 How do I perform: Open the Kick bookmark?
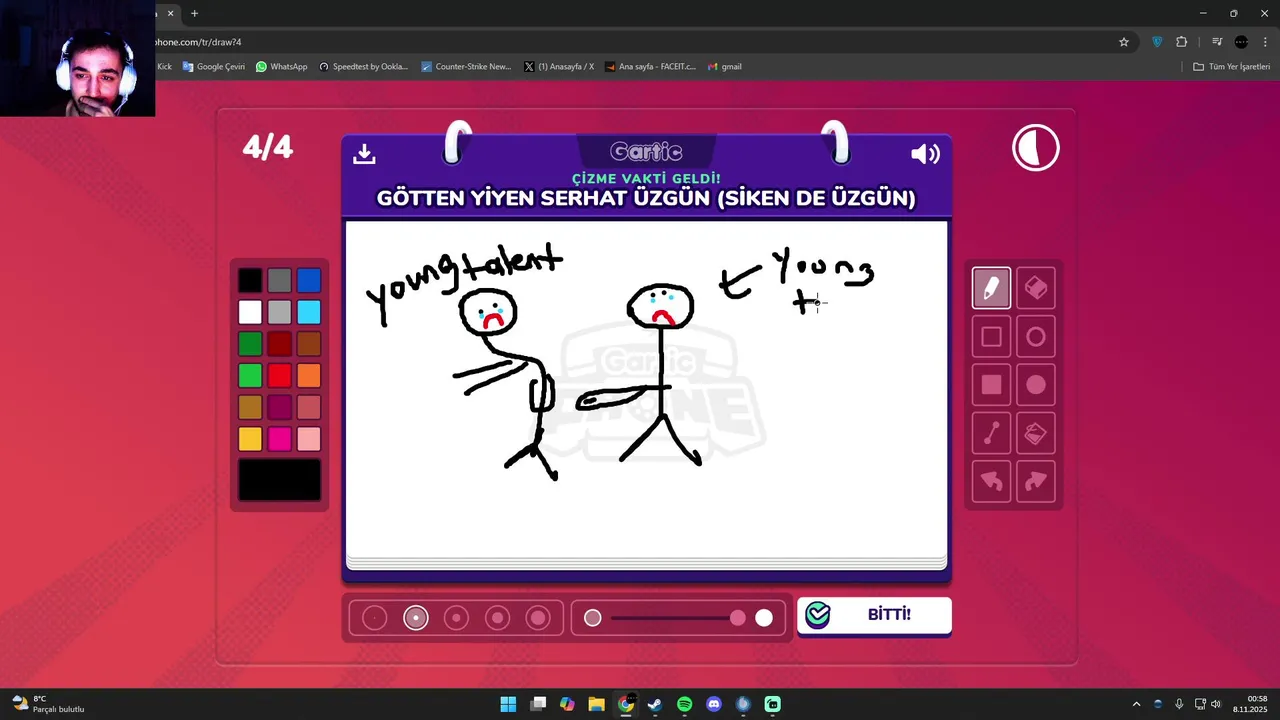click(x=164, y=67)
